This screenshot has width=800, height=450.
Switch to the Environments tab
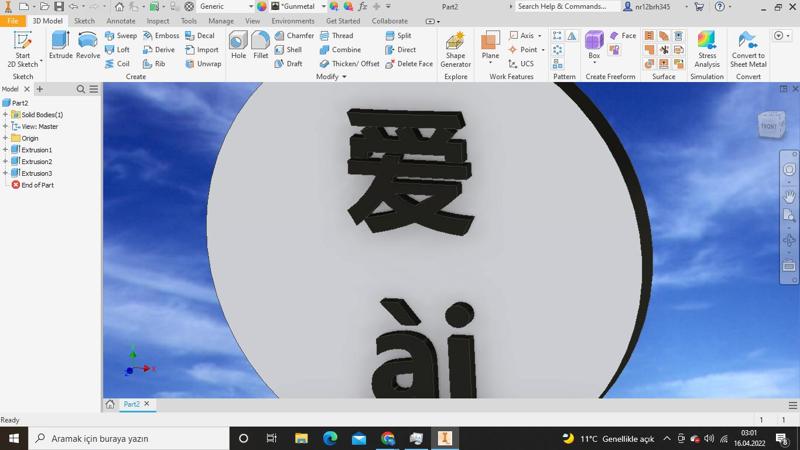coord(293,21)
